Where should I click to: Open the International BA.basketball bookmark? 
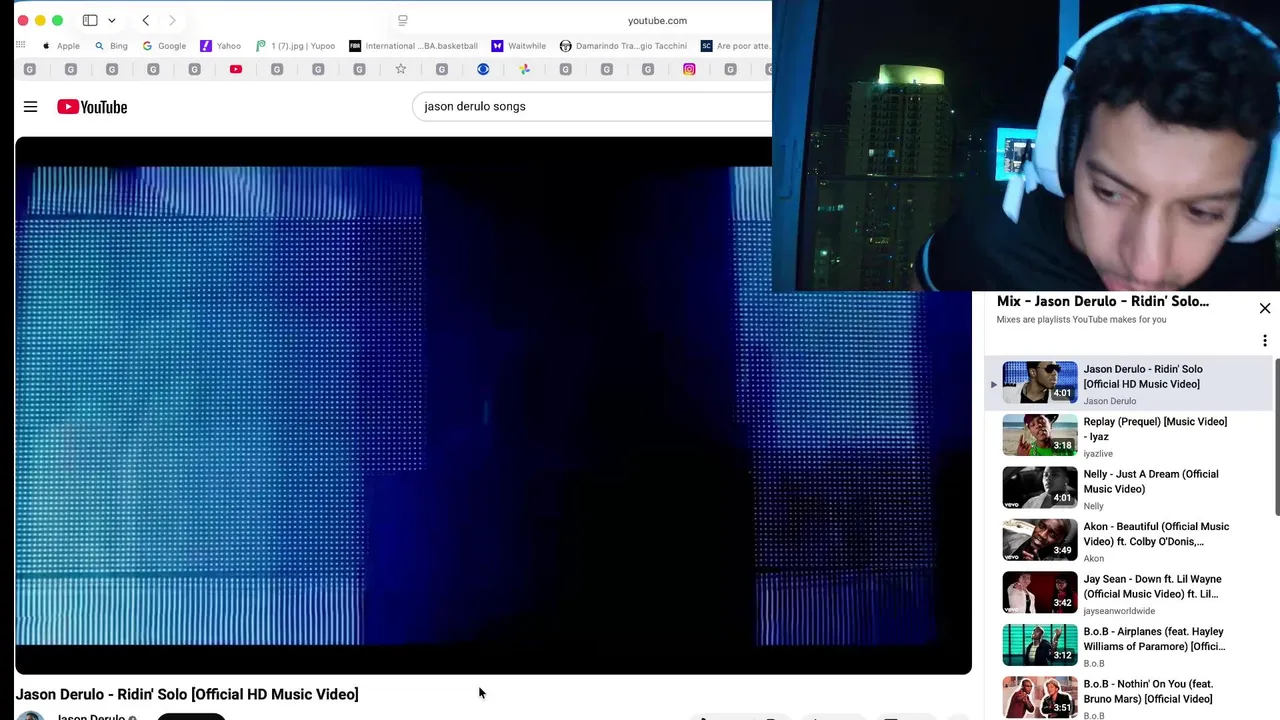[413, 46]
